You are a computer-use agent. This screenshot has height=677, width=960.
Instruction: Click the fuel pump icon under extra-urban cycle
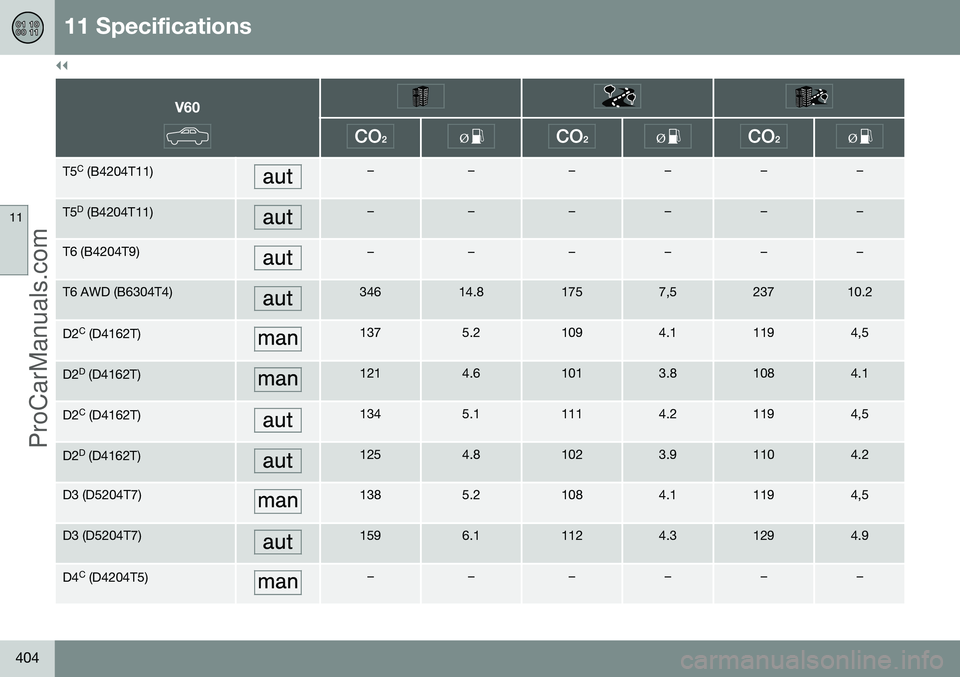pyautogui.click(x=667, y=137)
